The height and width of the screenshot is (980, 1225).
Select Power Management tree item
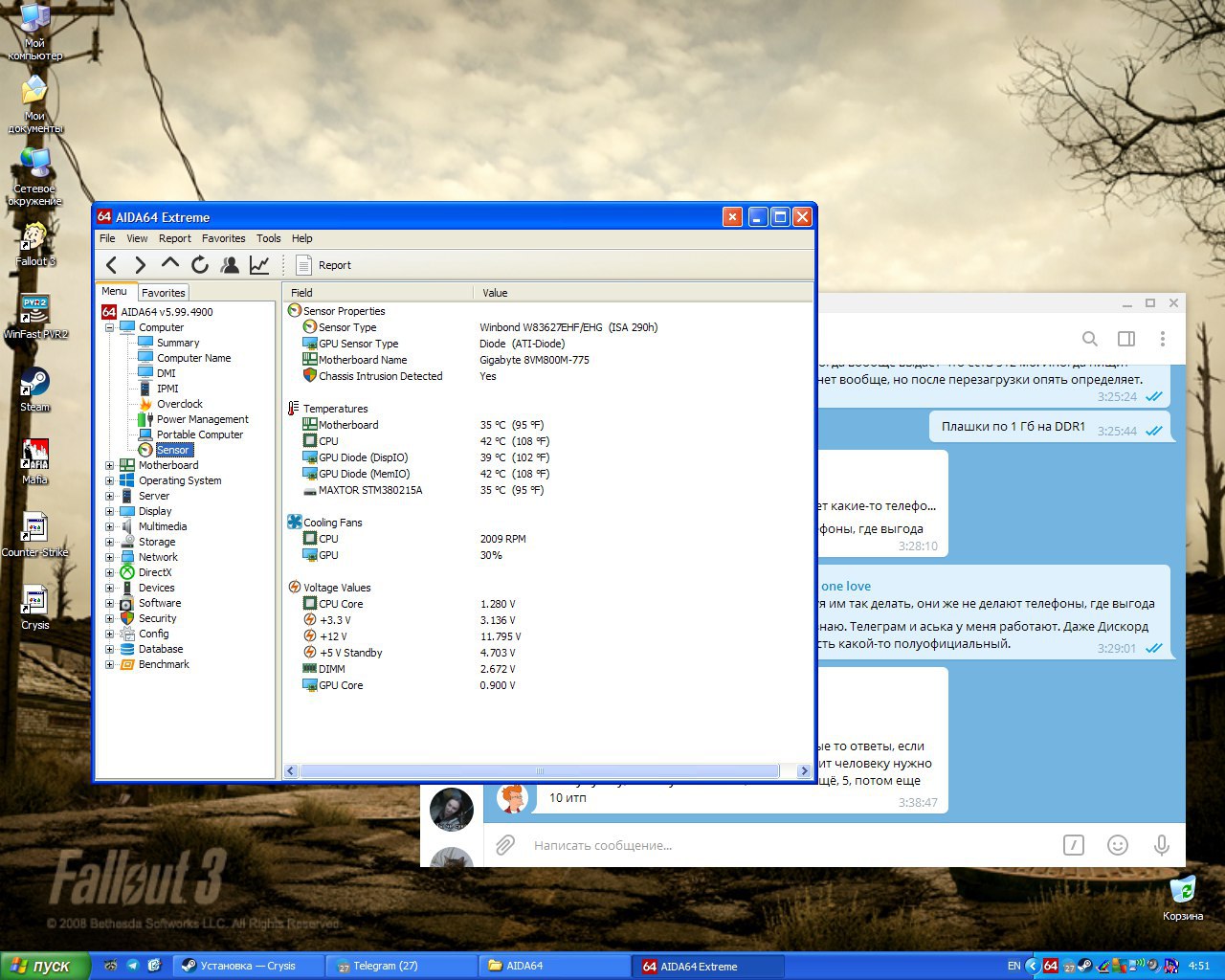point(202,419)
